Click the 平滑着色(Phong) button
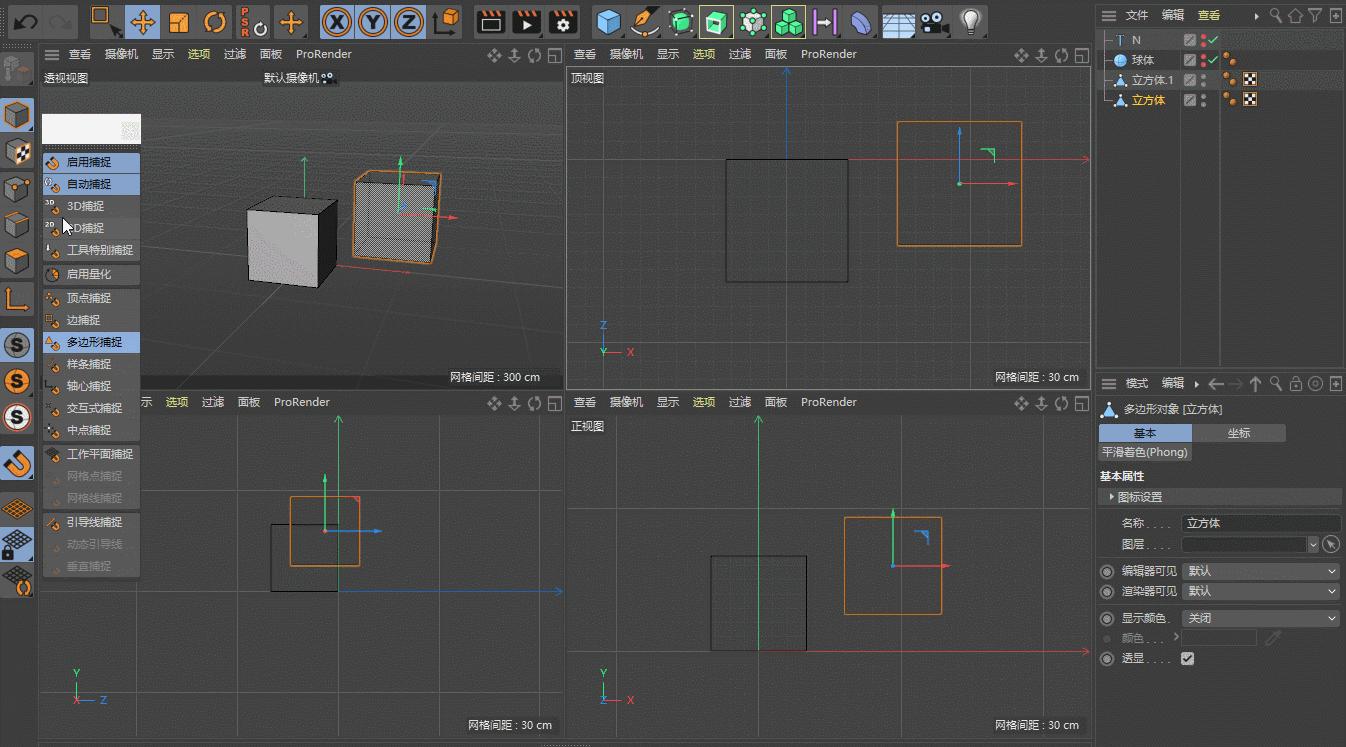1346x747 pixels. (x=1145, y=452)
